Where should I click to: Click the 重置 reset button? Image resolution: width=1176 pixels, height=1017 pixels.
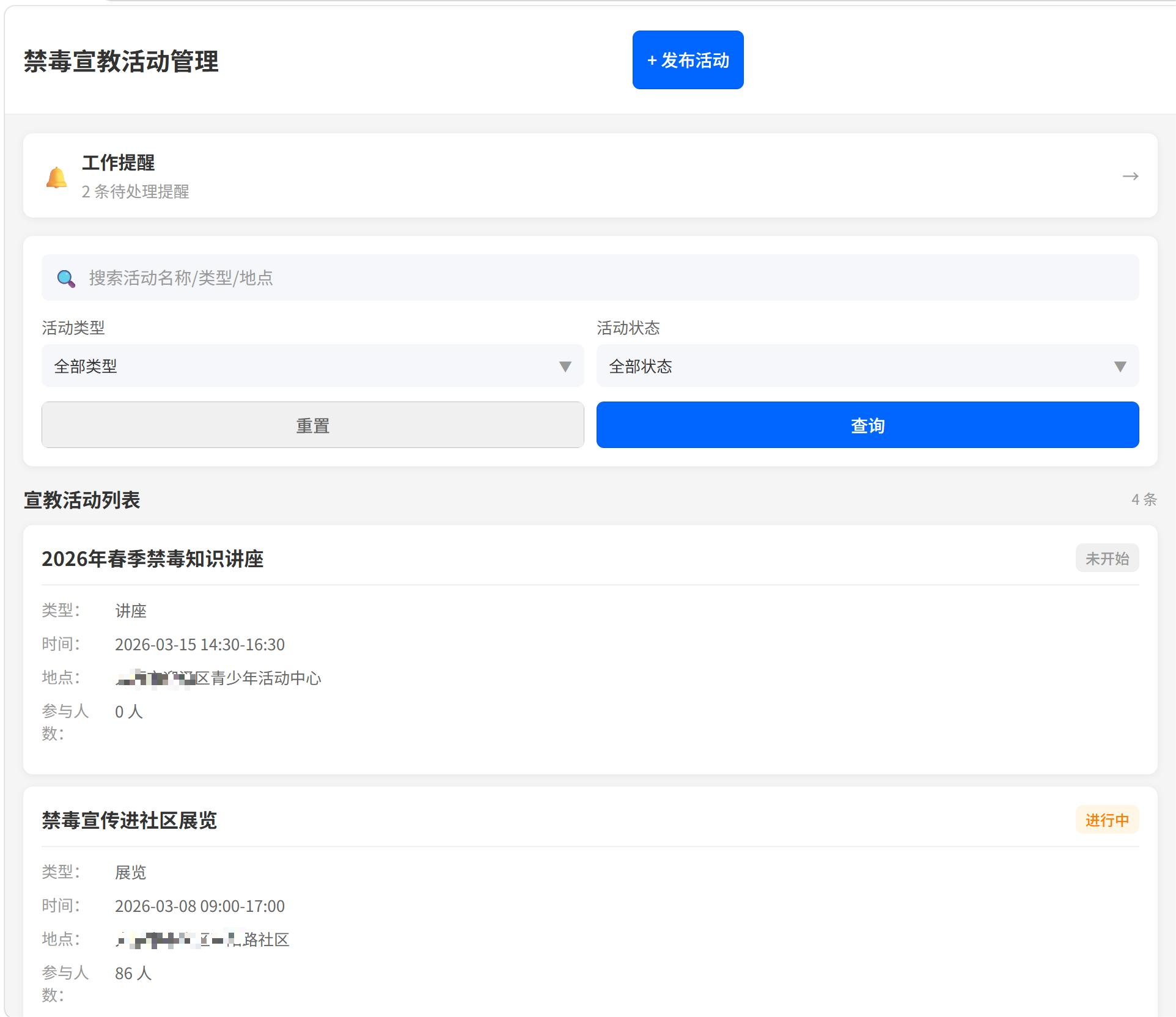coord(312,425)
